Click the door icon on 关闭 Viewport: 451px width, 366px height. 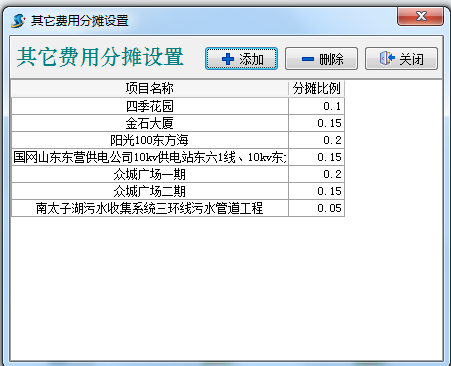(x=387, y=59)
